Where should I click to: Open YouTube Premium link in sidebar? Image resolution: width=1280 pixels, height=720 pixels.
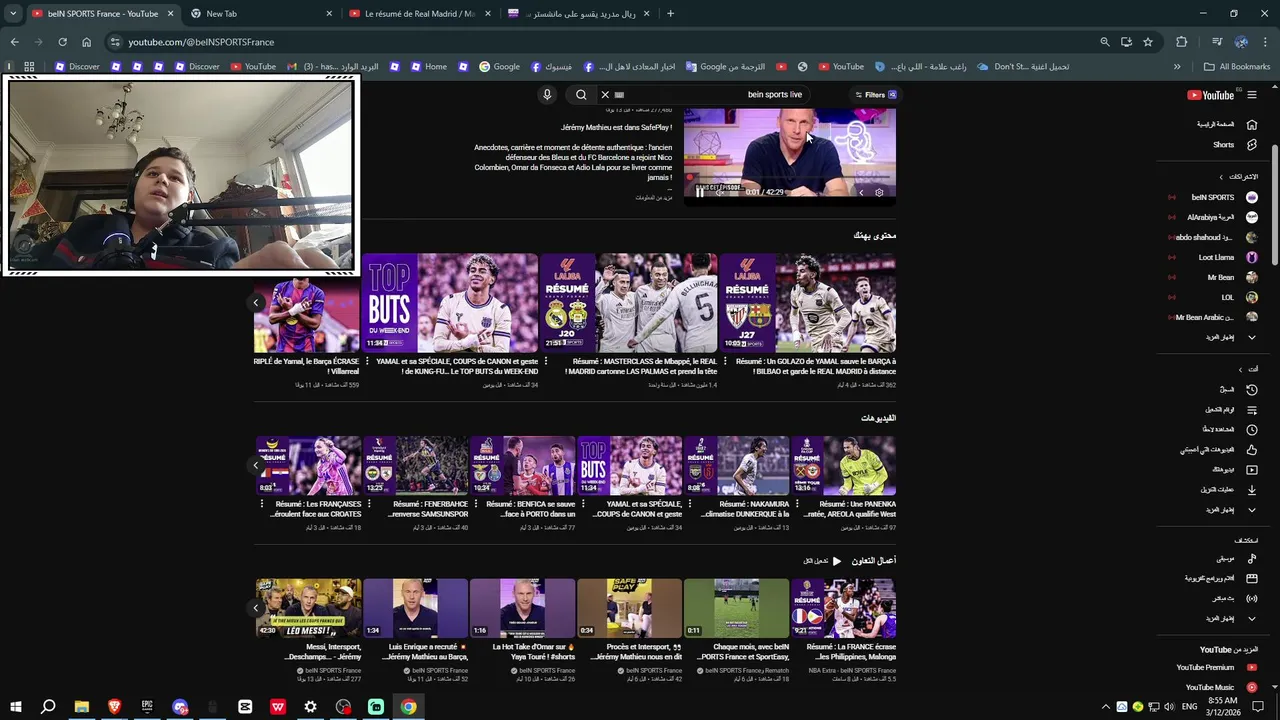pos(1217,667)
